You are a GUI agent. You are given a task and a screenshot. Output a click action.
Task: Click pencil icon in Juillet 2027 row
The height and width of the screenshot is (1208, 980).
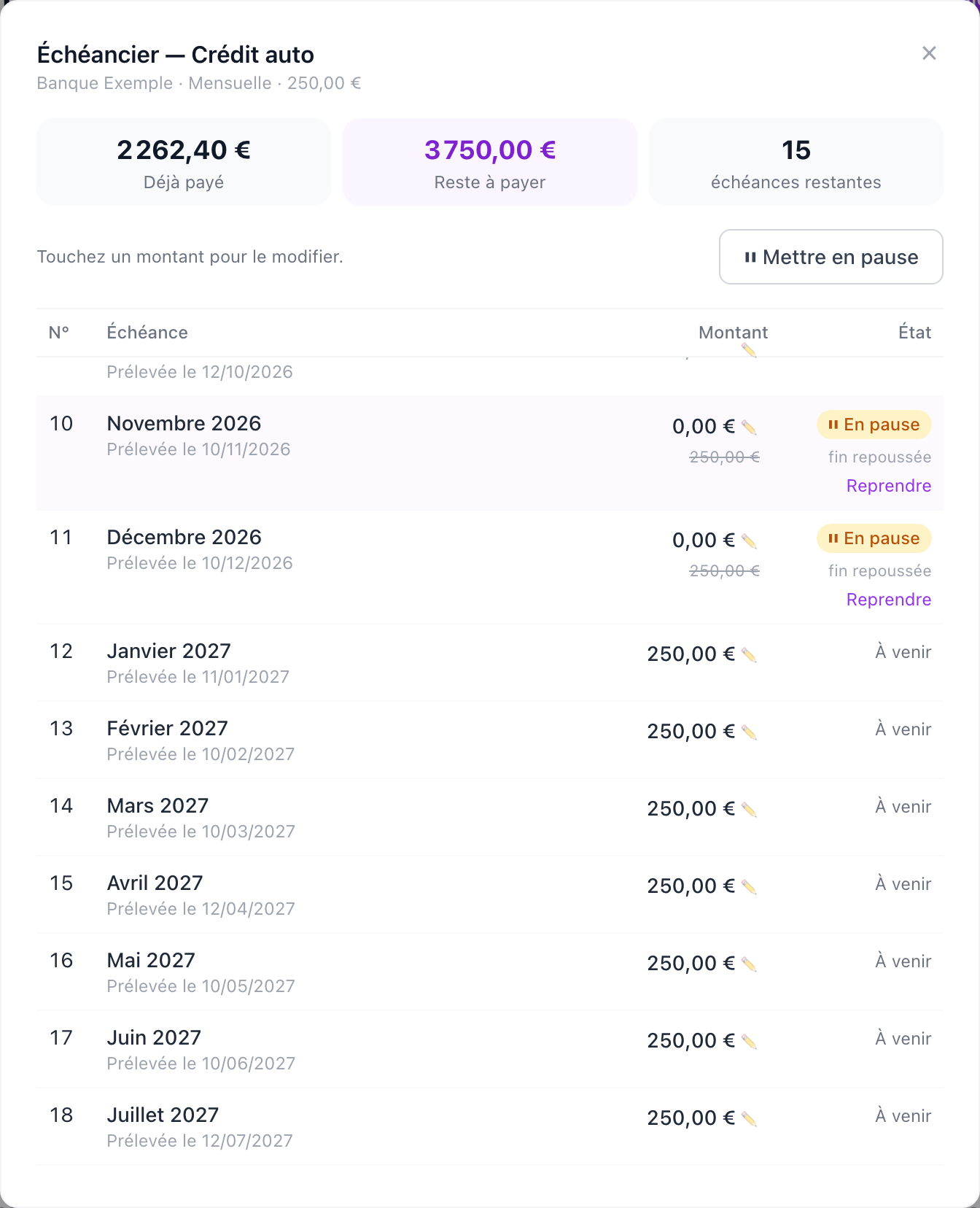coord(749,1119)
